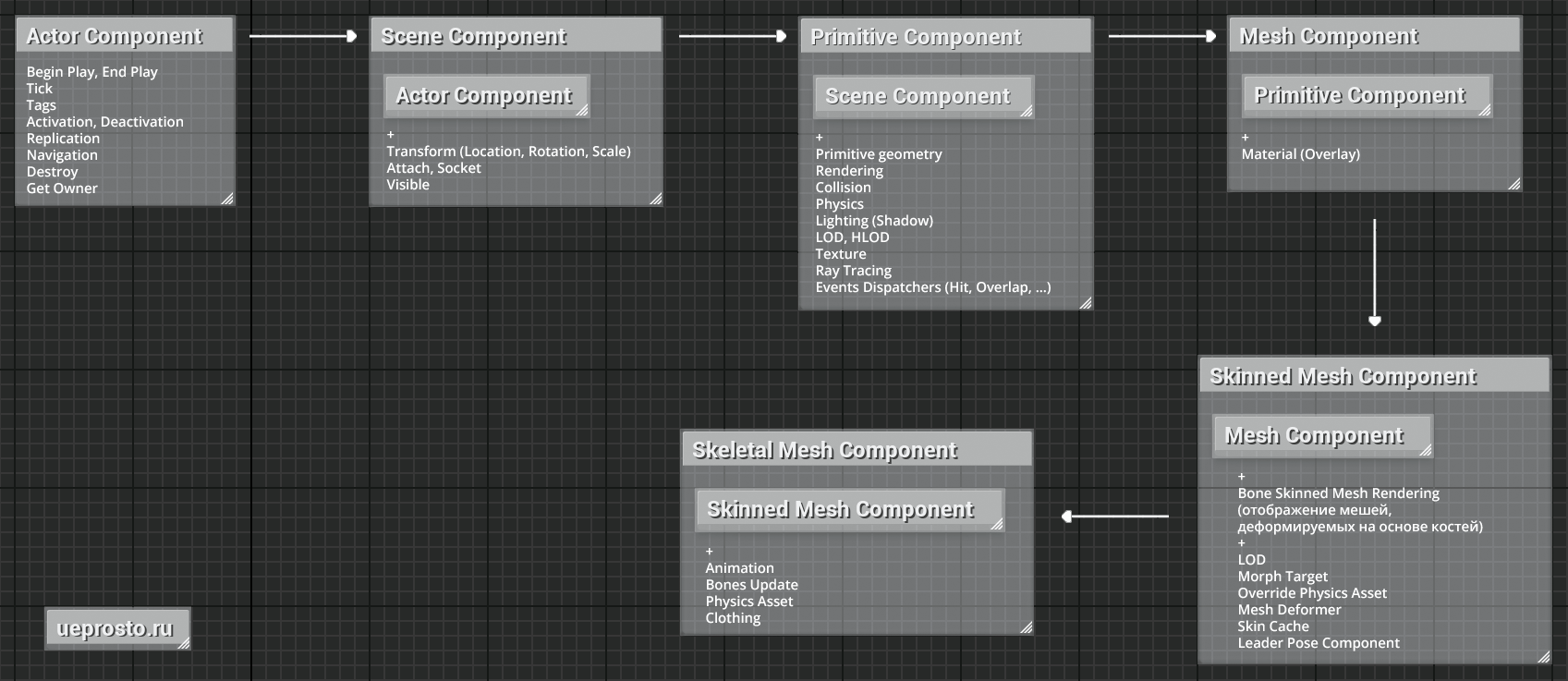Click the 'Navigation' text line
The width and height of the screenshot is (1568, 681).
click(x=62, y=154)
